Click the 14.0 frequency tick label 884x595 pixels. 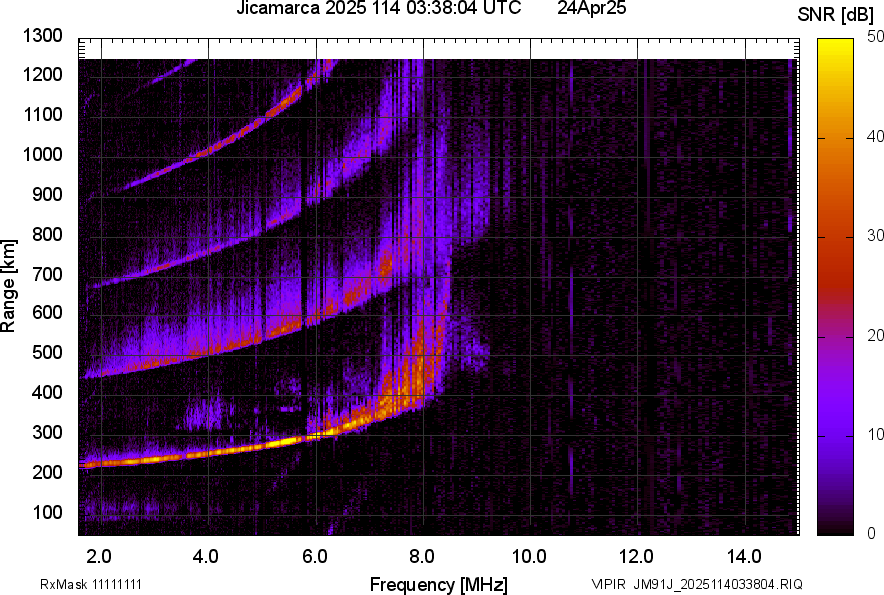[744, 557]
